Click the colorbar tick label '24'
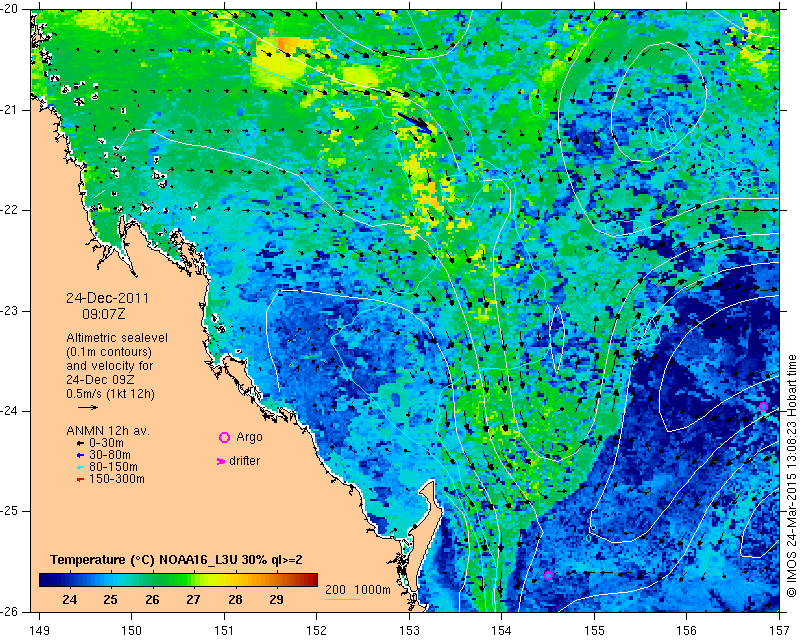800x640 pixels. tap(70, 599)
